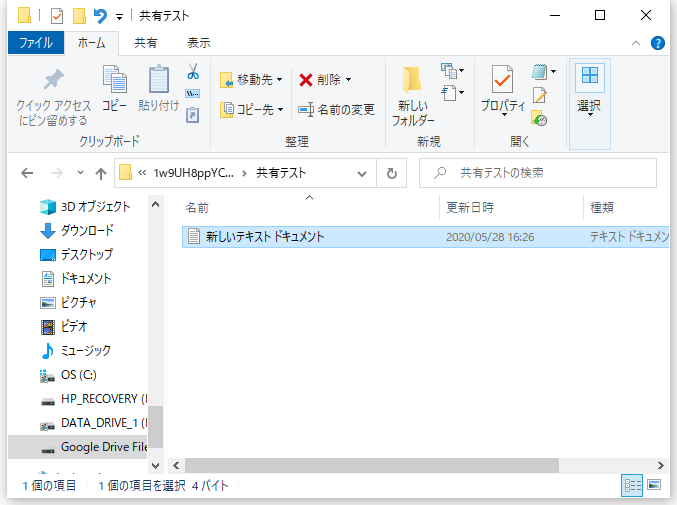
Task: Click the 共有テストの検索 search box
Action: point(538,174)
